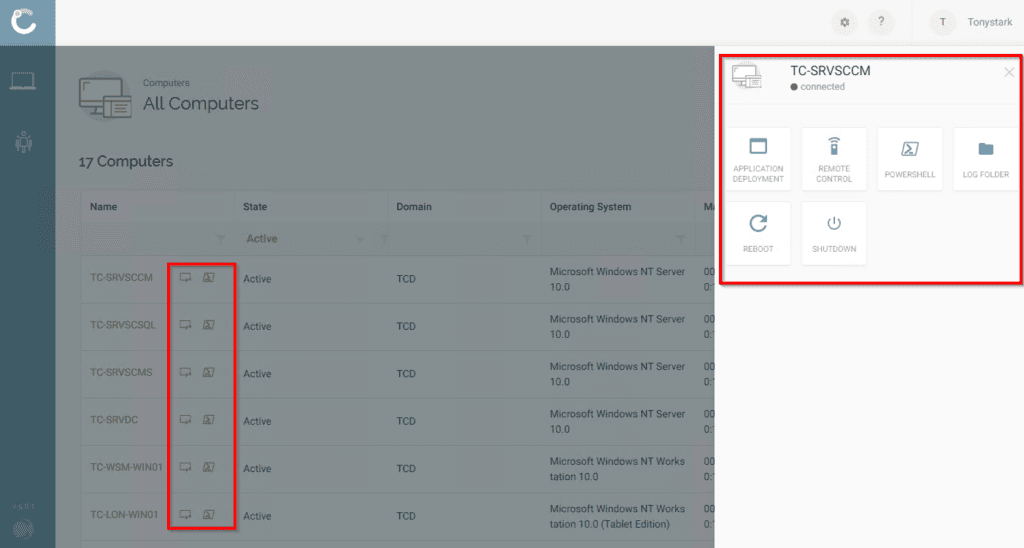The width and height of the screenshot is (1024, 548).
Task: Click the fingerprint icon at the sidebar bottom
Action: pos(24,528)
